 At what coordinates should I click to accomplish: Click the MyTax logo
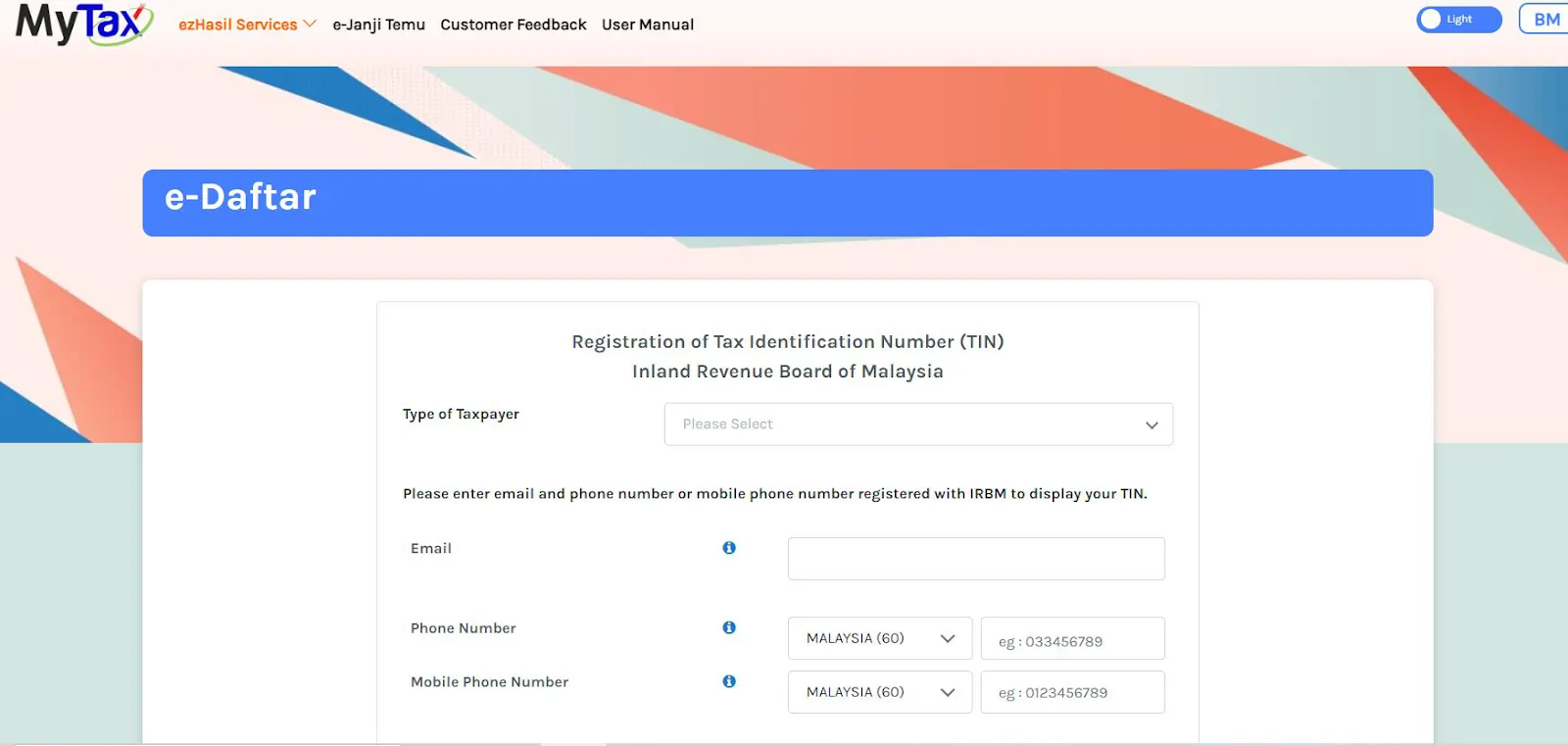(84, 24)
